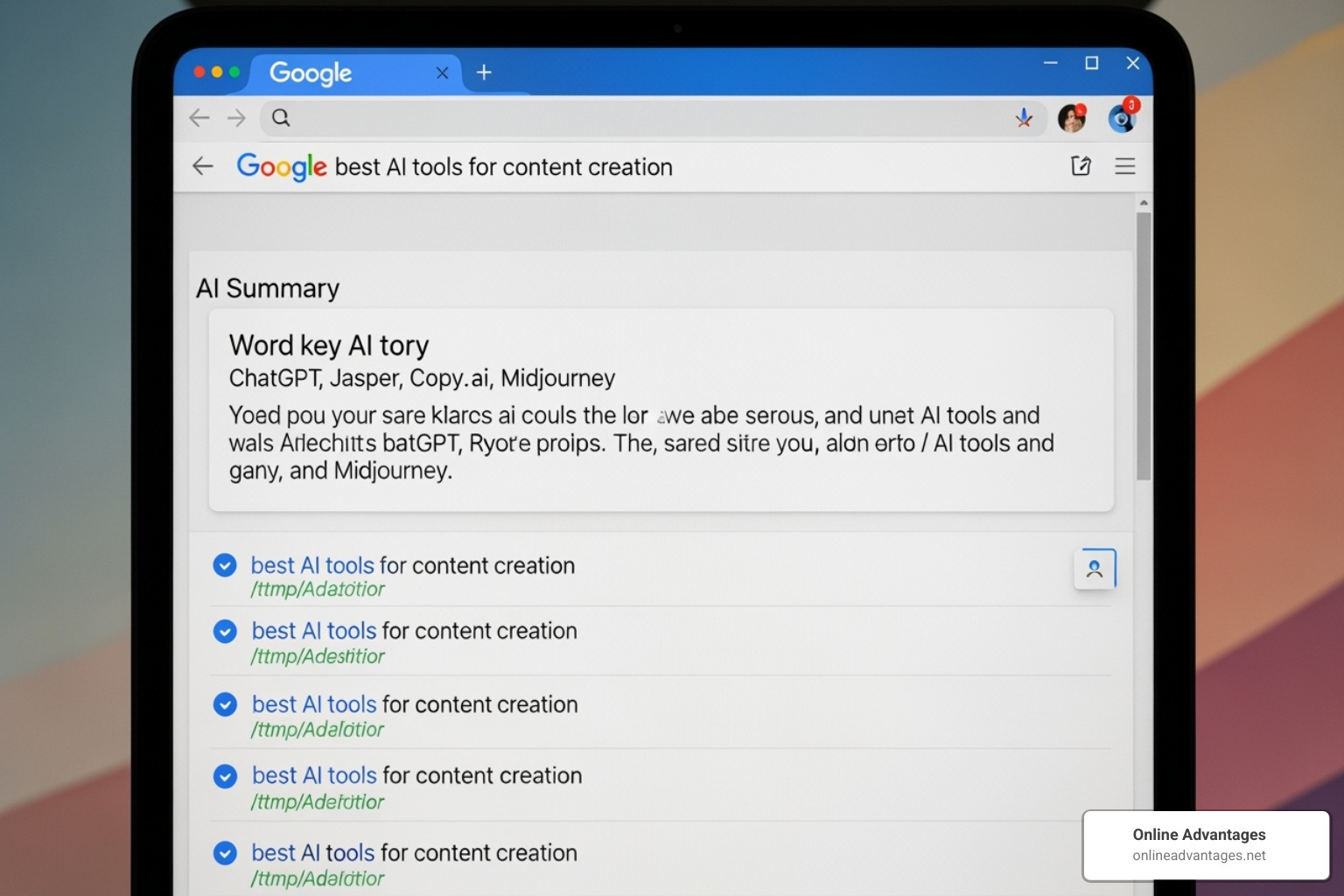Click the back arrow beside the Google logo
This screenshot has width=1344, height=896.
tap(203, 166)
